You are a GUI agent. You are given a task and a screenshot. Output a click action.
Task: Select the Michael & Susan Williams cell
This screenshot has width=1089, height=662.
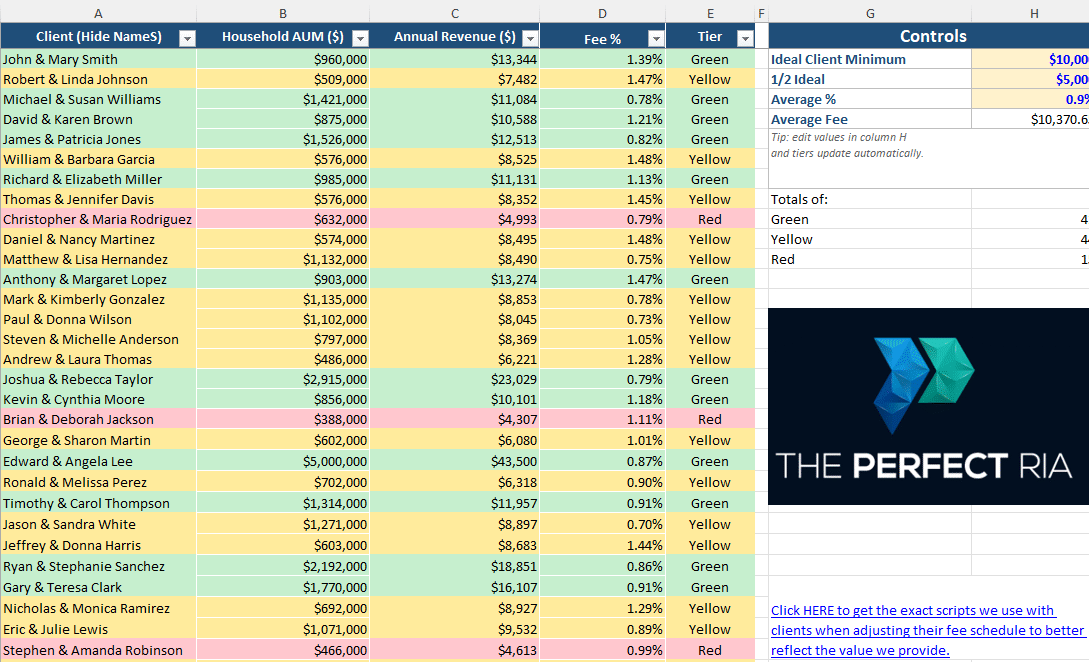[99, 99]
